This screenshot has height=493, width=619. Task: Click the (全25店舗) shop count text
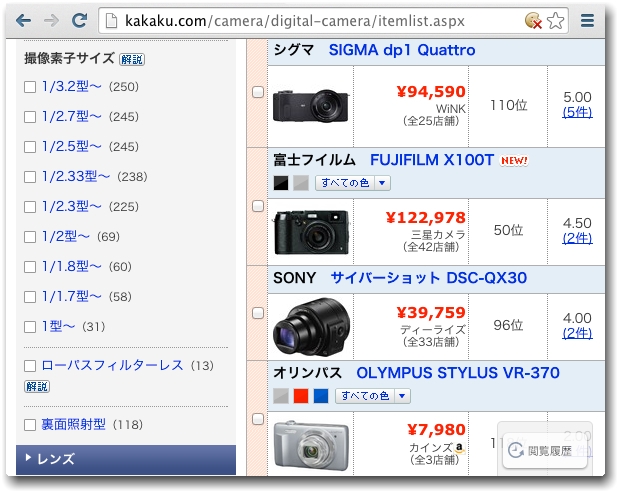pyautogui.click(x=431, y=121)
